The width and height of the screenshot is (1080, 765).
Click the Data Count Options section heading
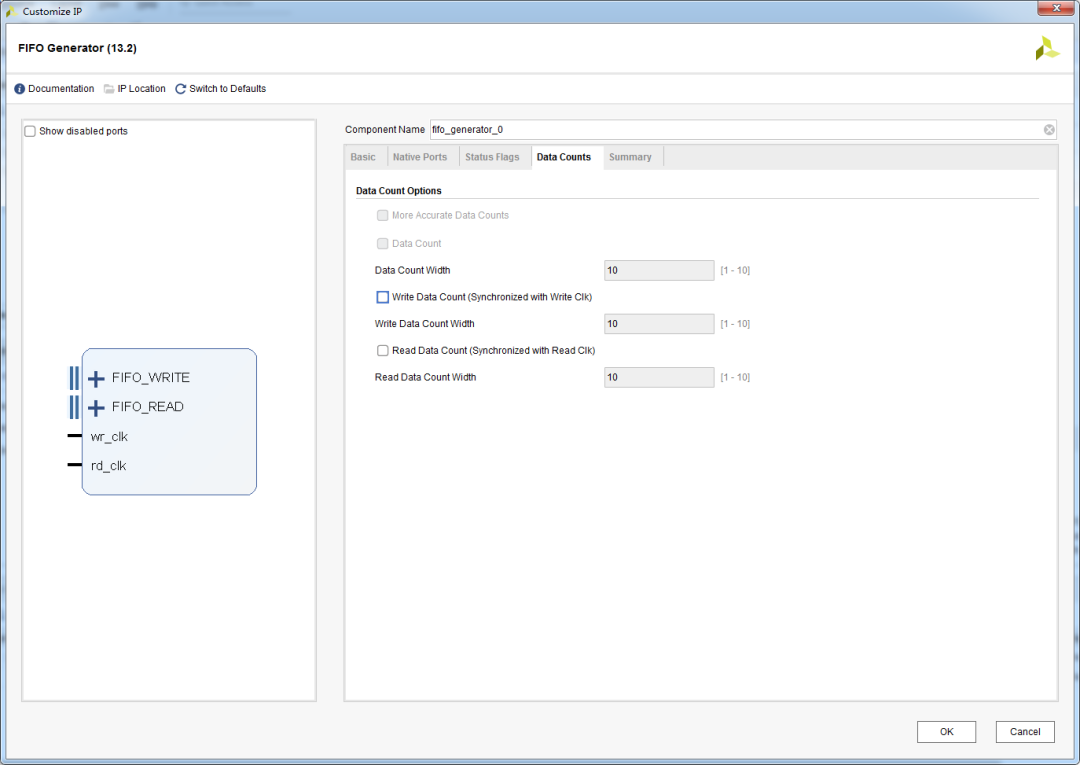tap(399, 191)
